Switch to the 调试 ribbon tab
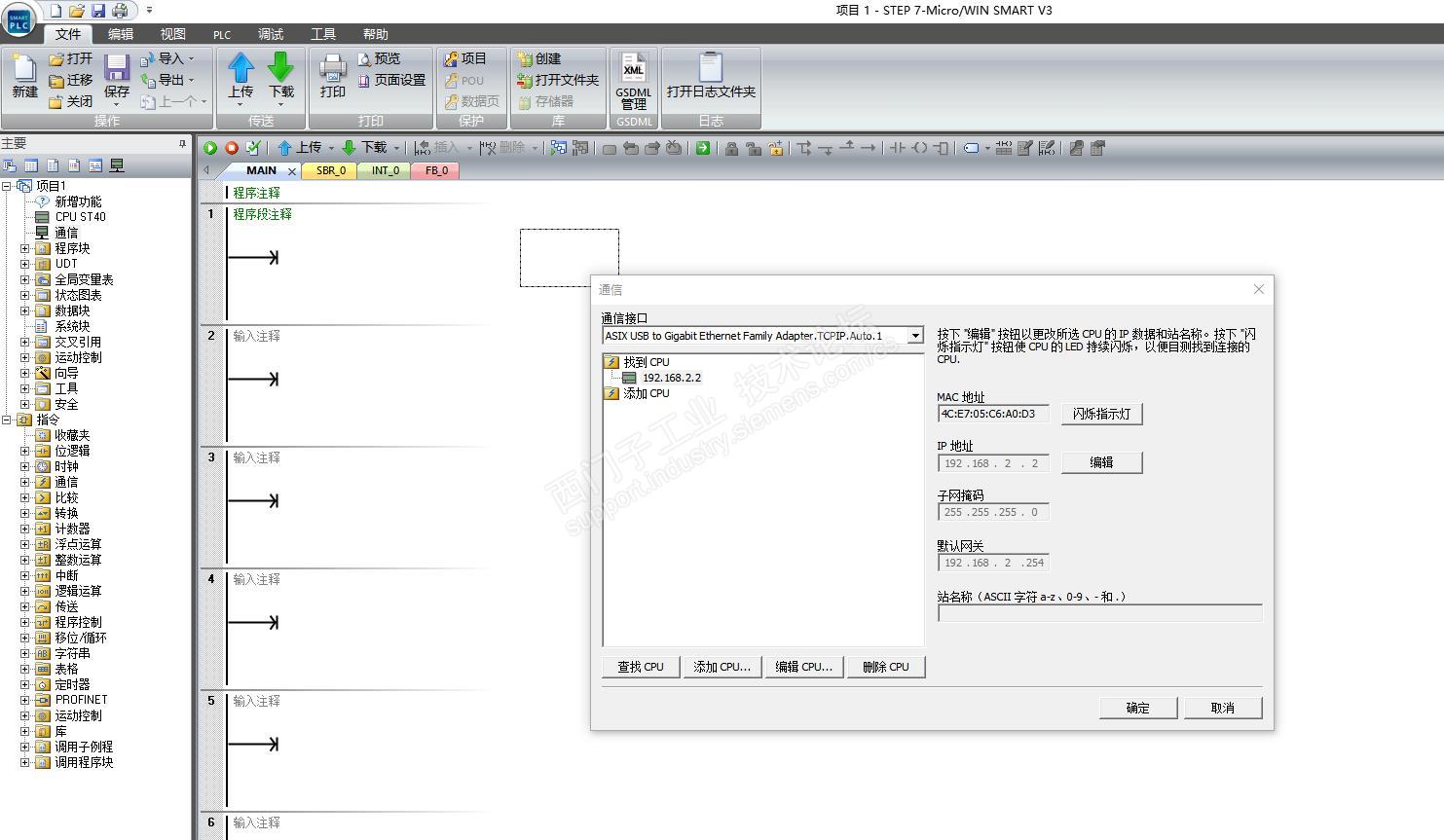 271,34
